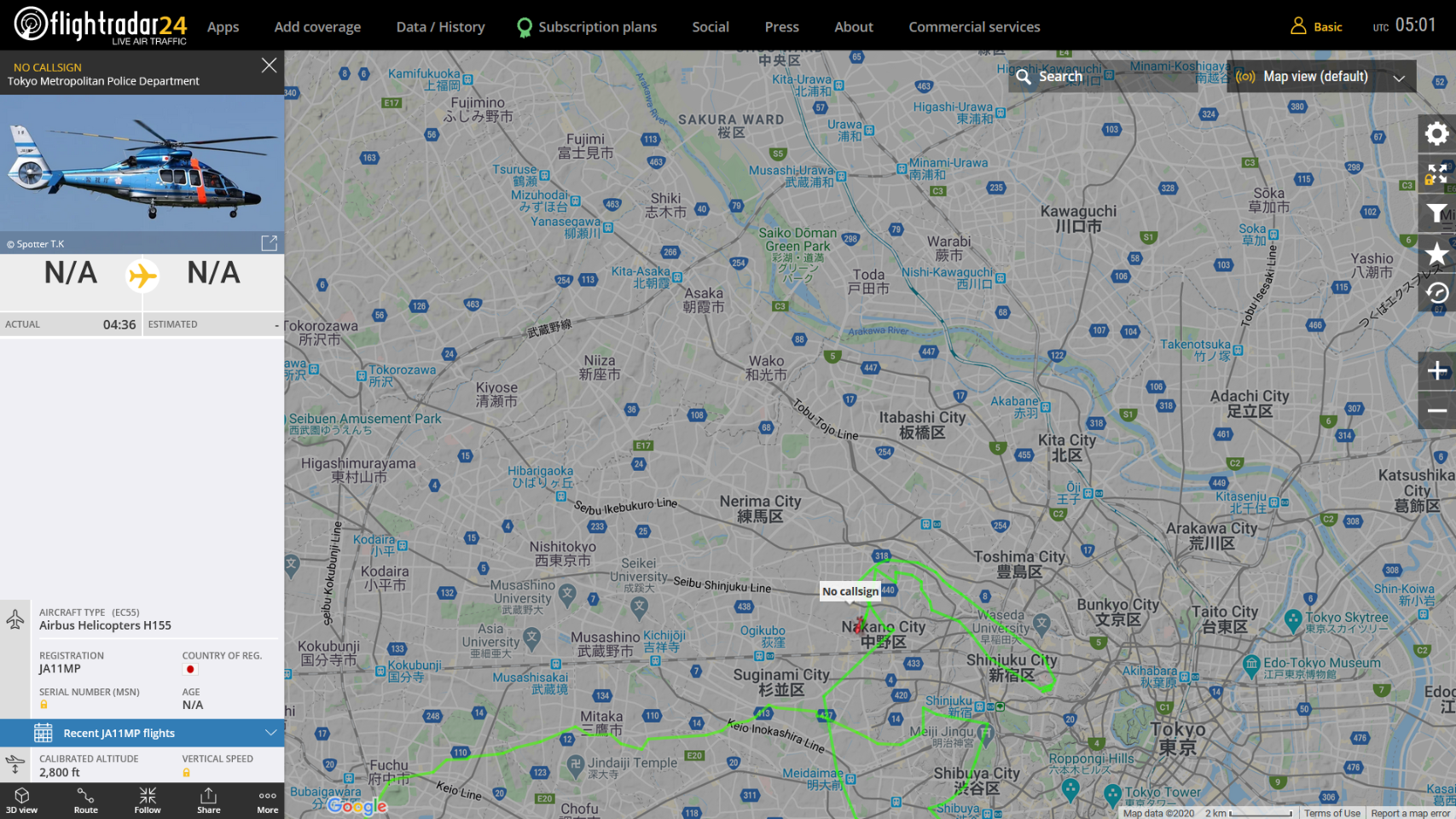Open the map filter tool

click(1436, 213)
